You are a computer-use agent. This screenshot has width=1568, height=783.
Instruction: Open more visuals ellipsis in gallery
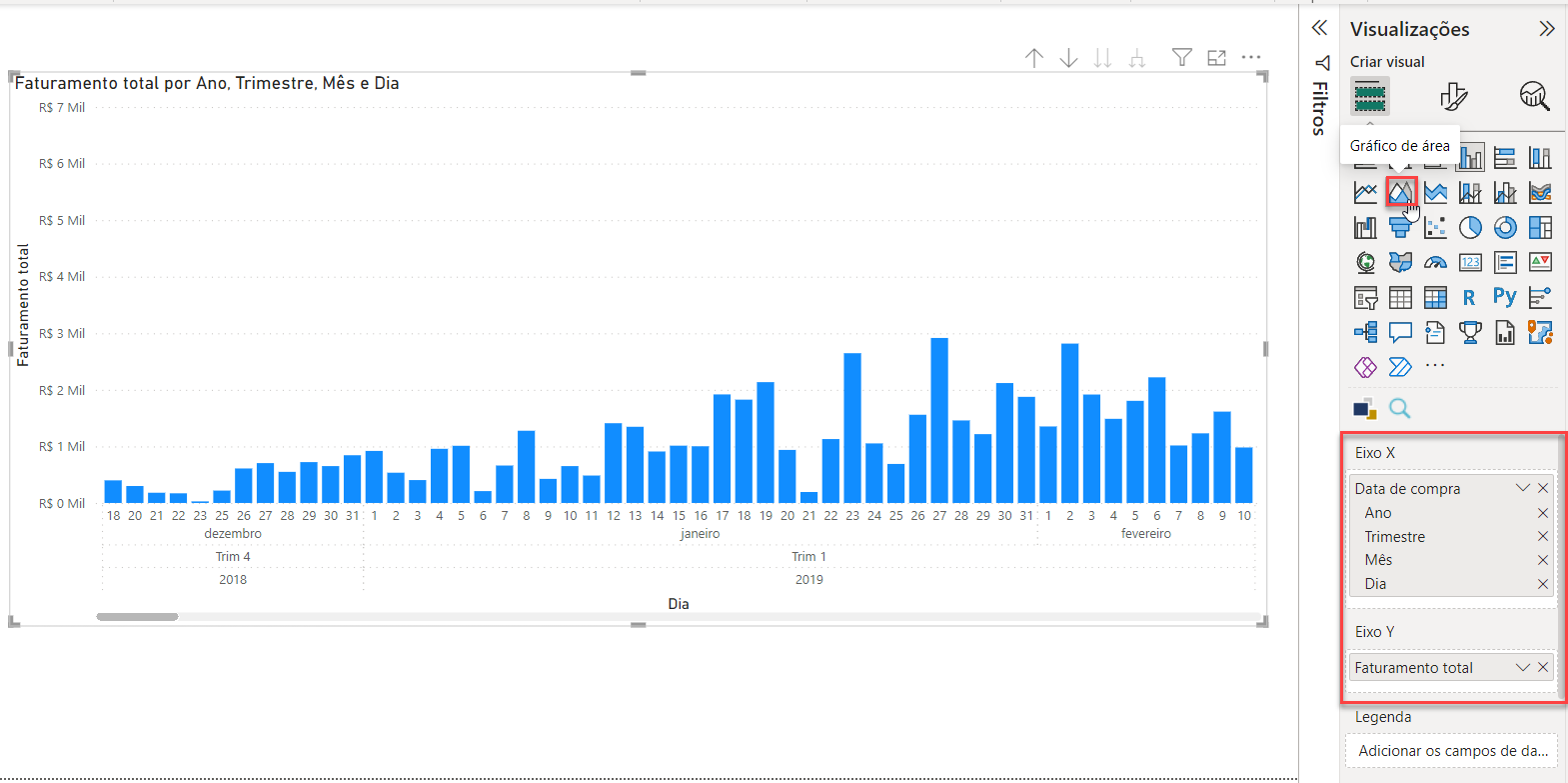[x=1435, y=366]
